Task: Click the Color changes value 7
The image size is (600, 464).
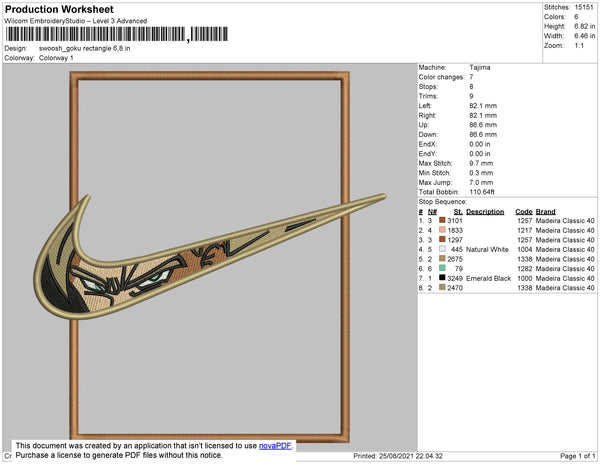Action: coord(471,77)
